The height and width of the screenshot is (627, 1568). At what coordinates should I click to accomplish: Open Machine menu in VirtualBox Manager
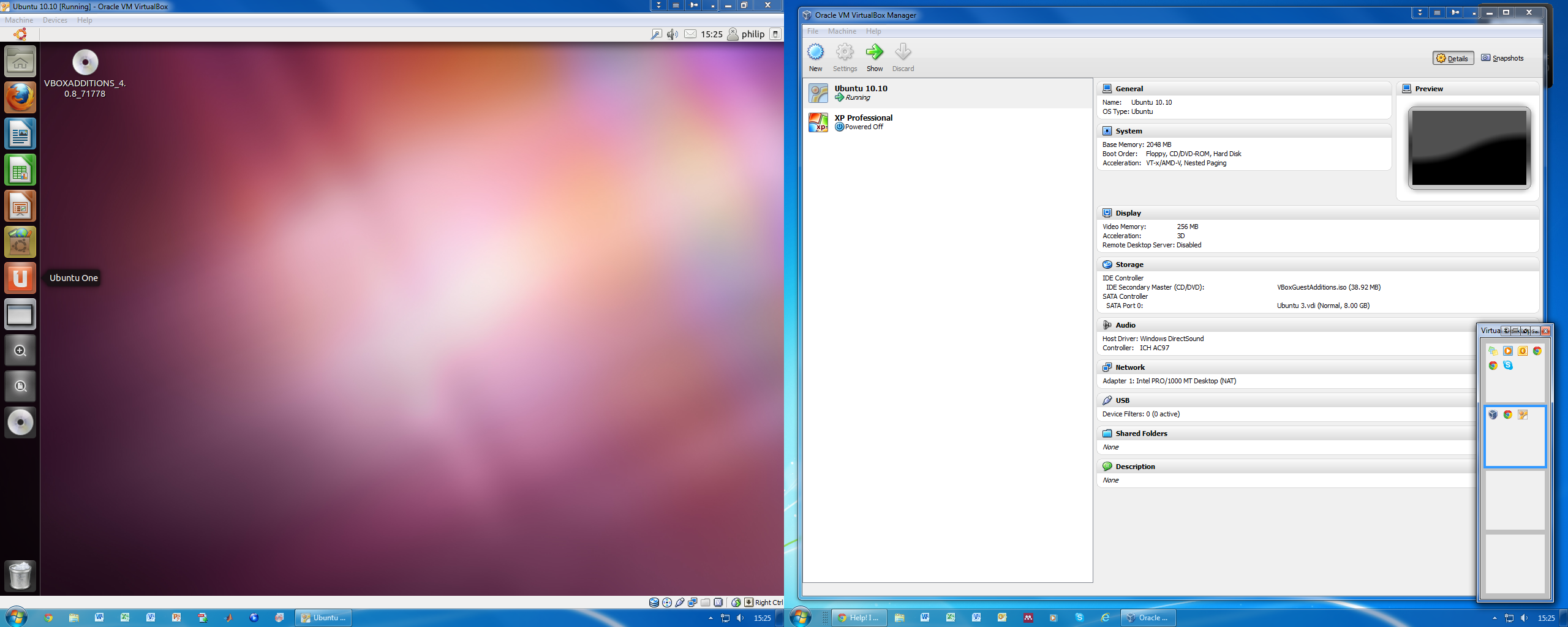pos(842,31)
